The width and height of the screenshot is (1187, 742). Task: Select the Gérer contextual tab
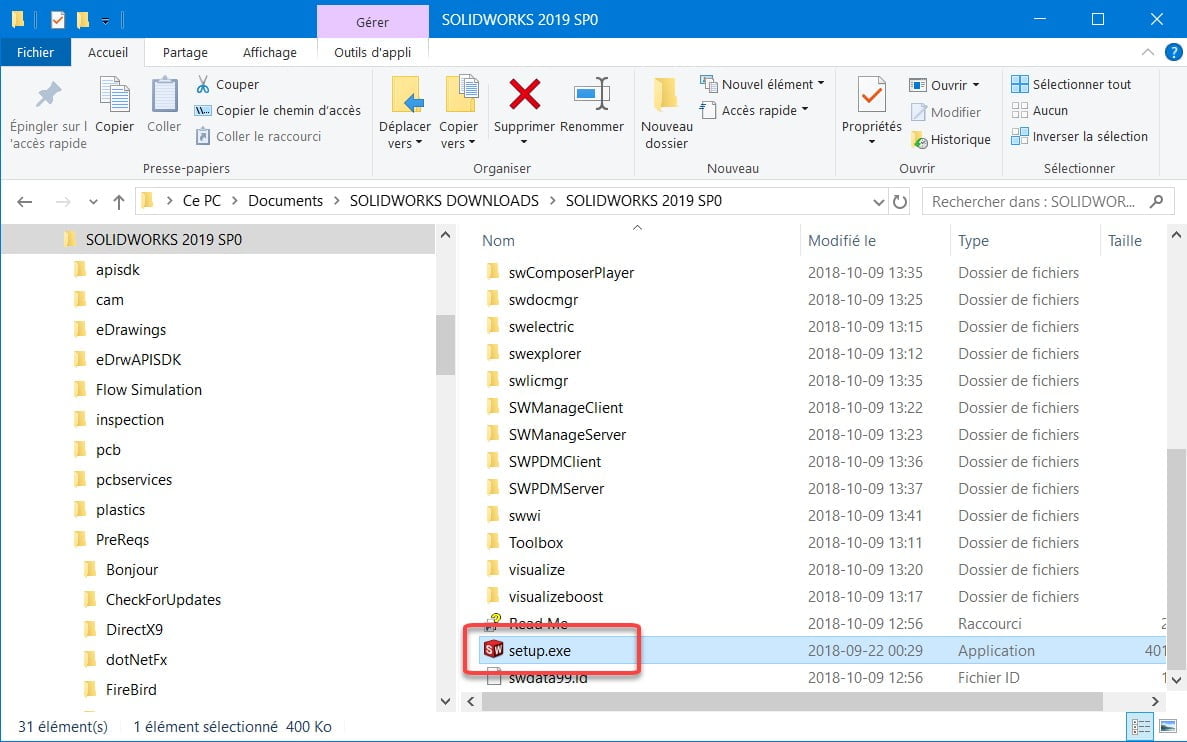(x=372, y=22)
